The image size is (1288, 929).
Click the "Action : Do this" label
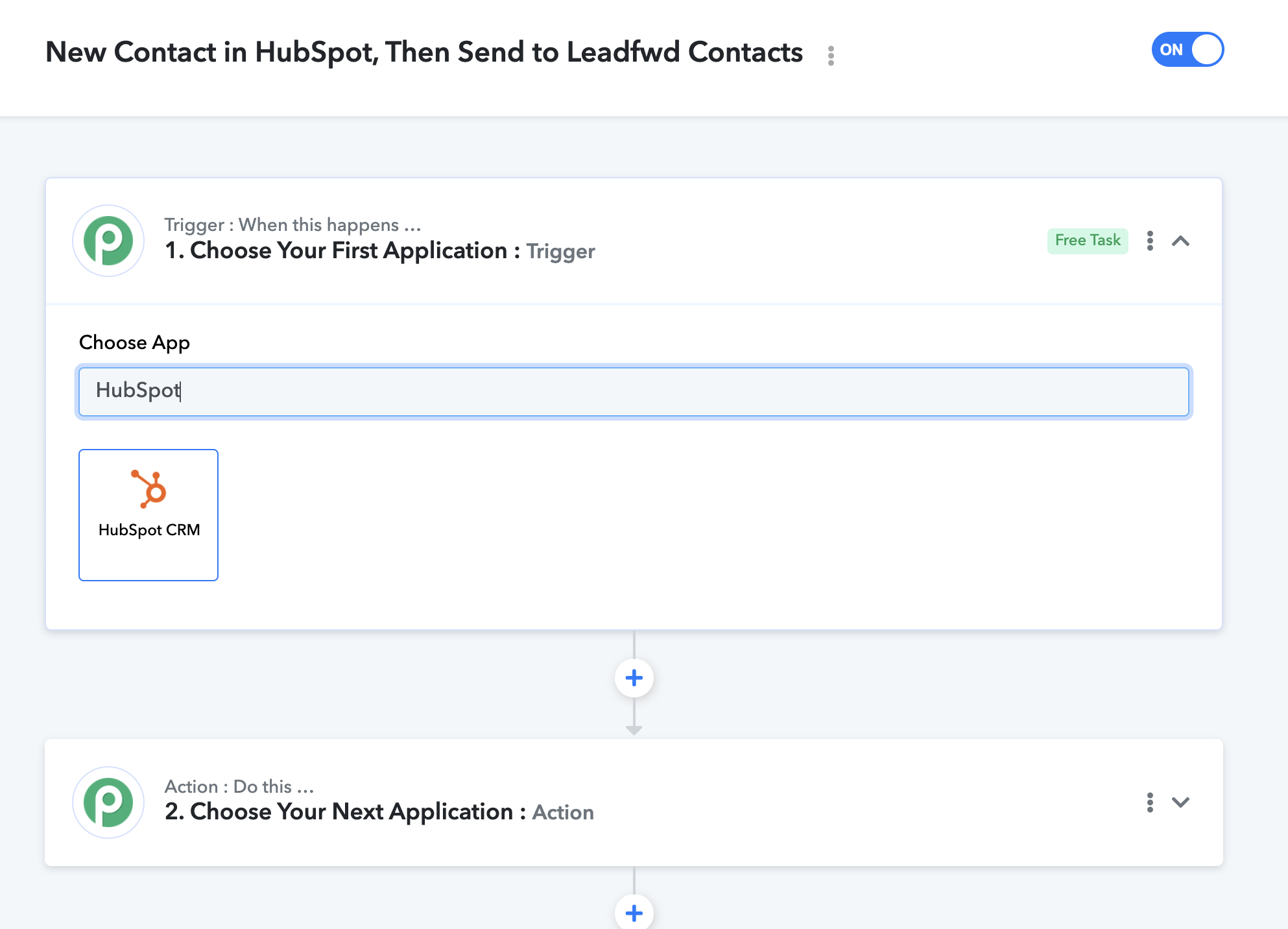tap(239, 786)
